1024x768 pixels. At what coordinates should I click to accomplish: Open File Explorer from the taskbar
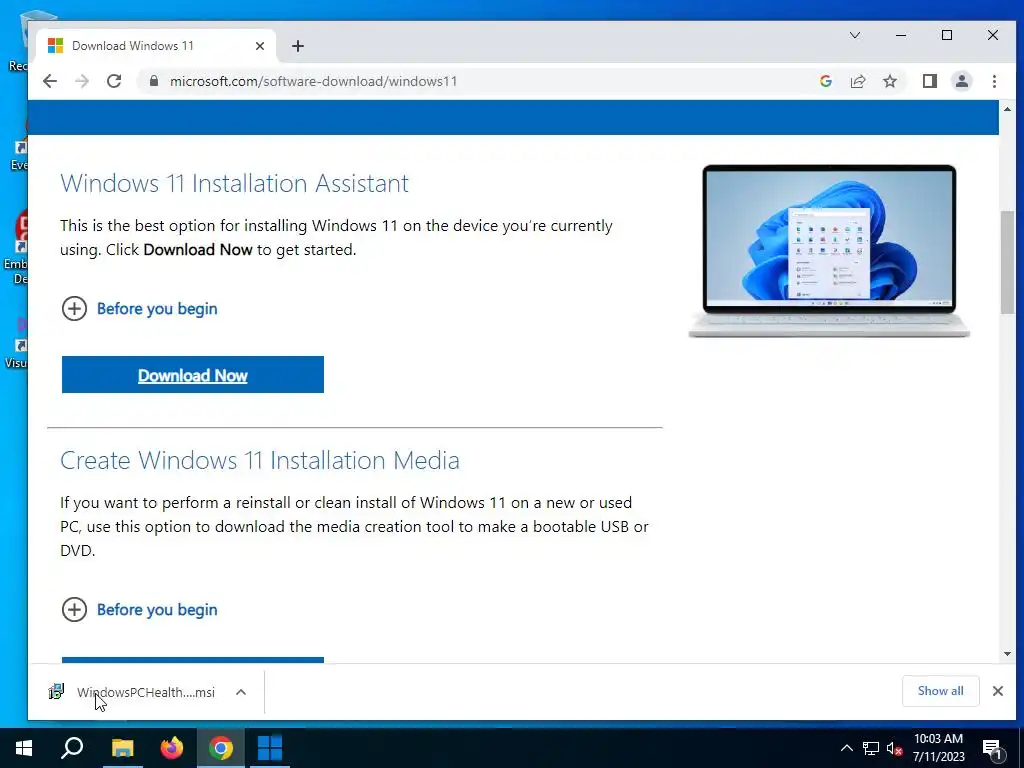[x=122, y=748]
